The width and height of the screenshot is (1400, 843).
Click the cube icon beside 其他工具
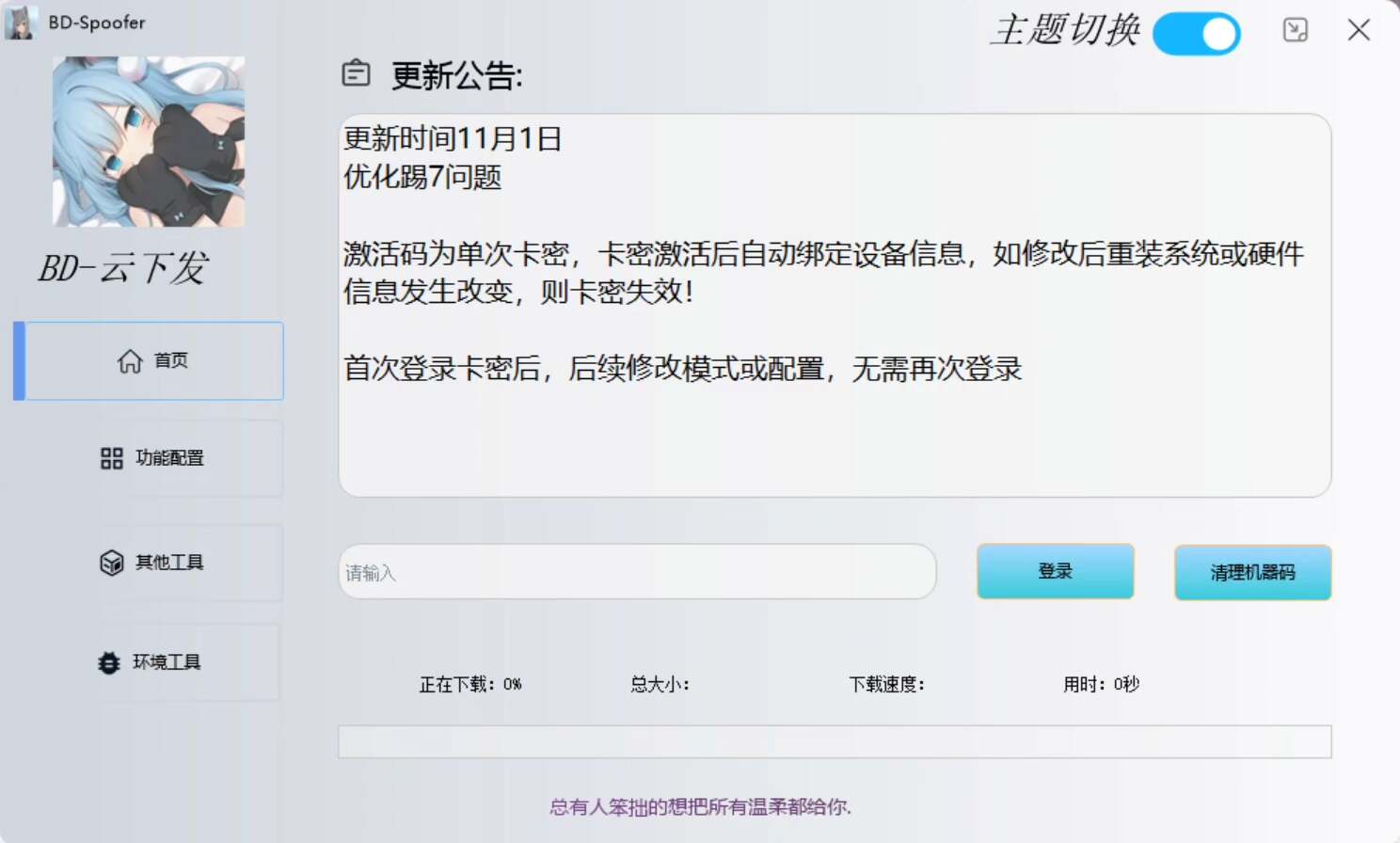pyautogui.click(x=112, y=563)
